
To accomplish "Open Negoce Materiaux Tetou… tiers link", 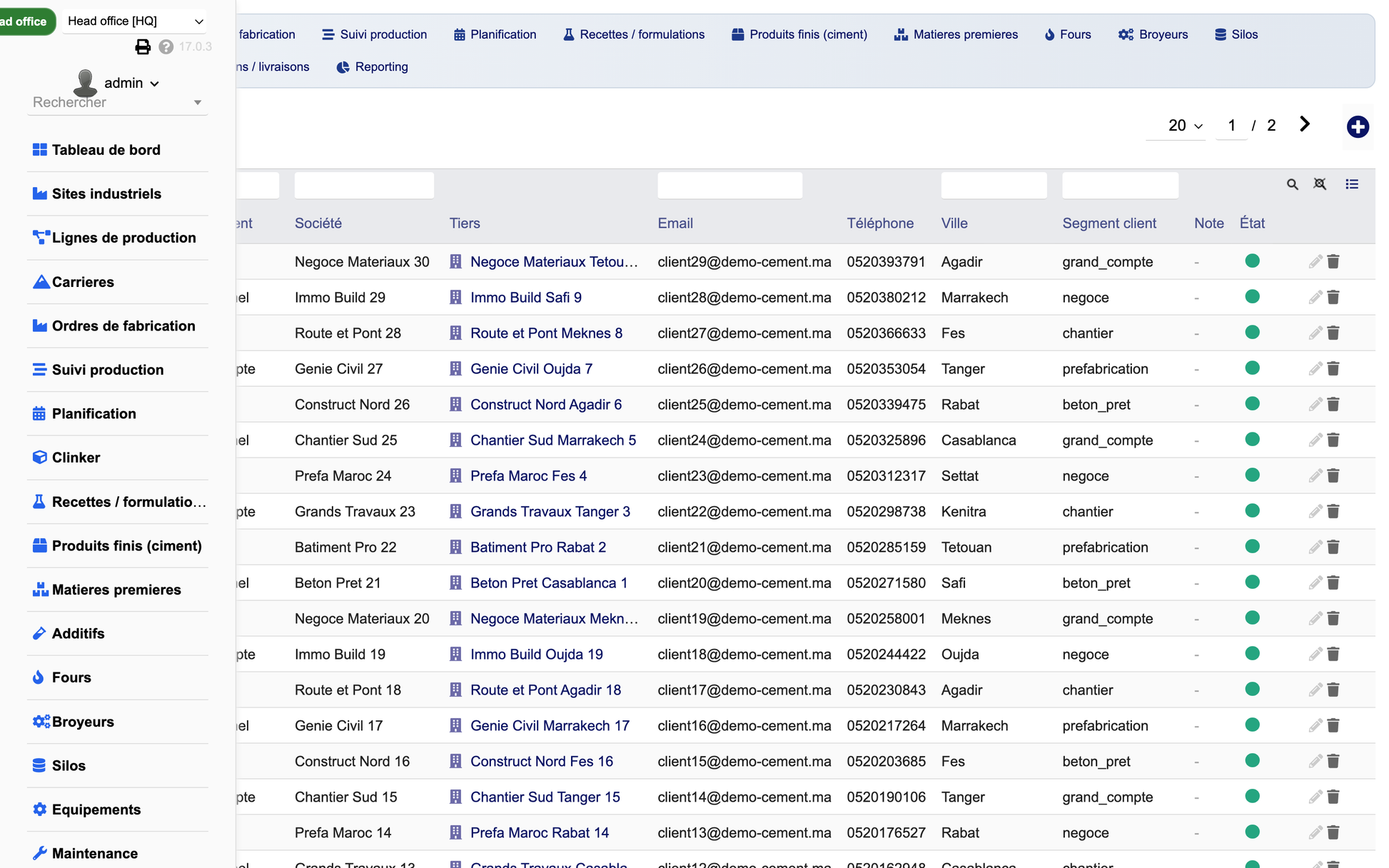I will click(554, 262).
